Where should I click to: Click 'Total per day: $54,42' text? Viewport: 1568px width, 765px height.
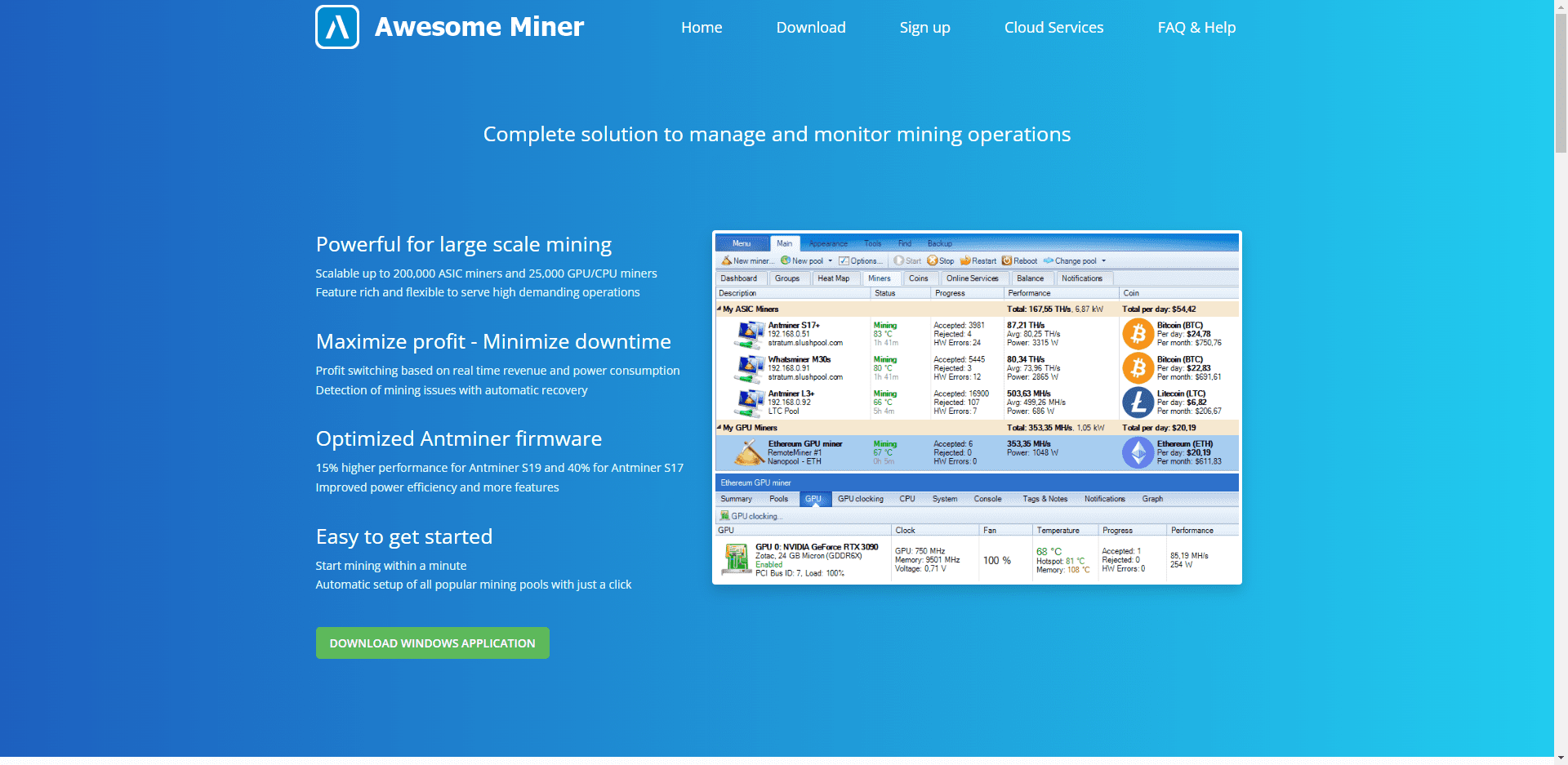click(x=1159, y=309)
